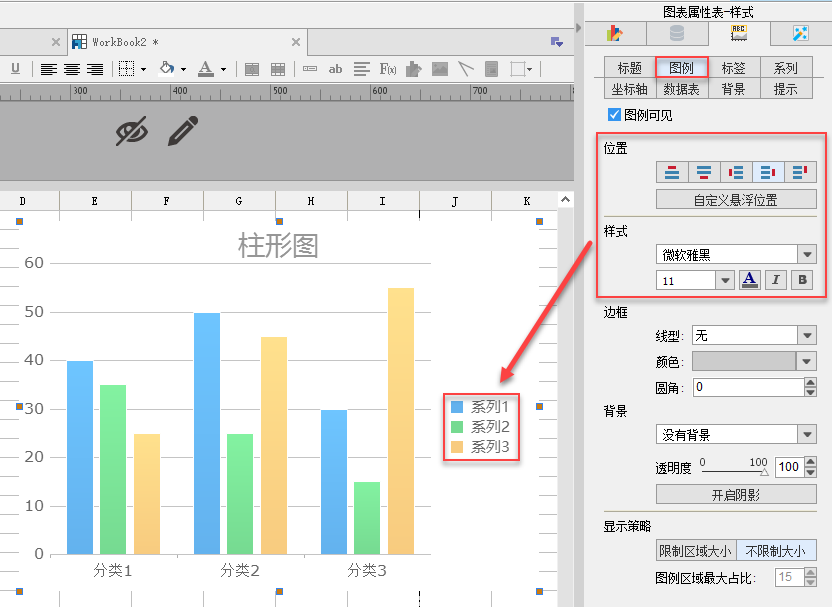Switch to the 数据表 style tab

682,89
